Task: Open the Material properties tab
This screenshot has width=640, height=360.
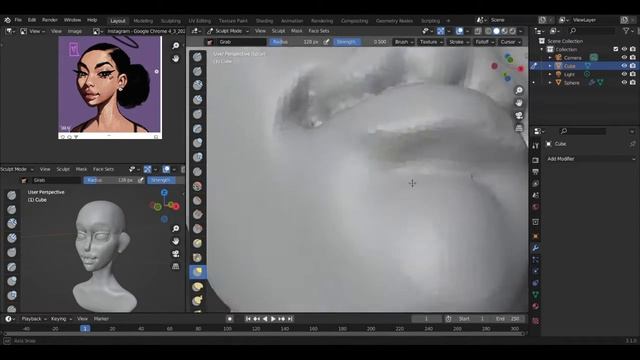Action: [536, 306]
